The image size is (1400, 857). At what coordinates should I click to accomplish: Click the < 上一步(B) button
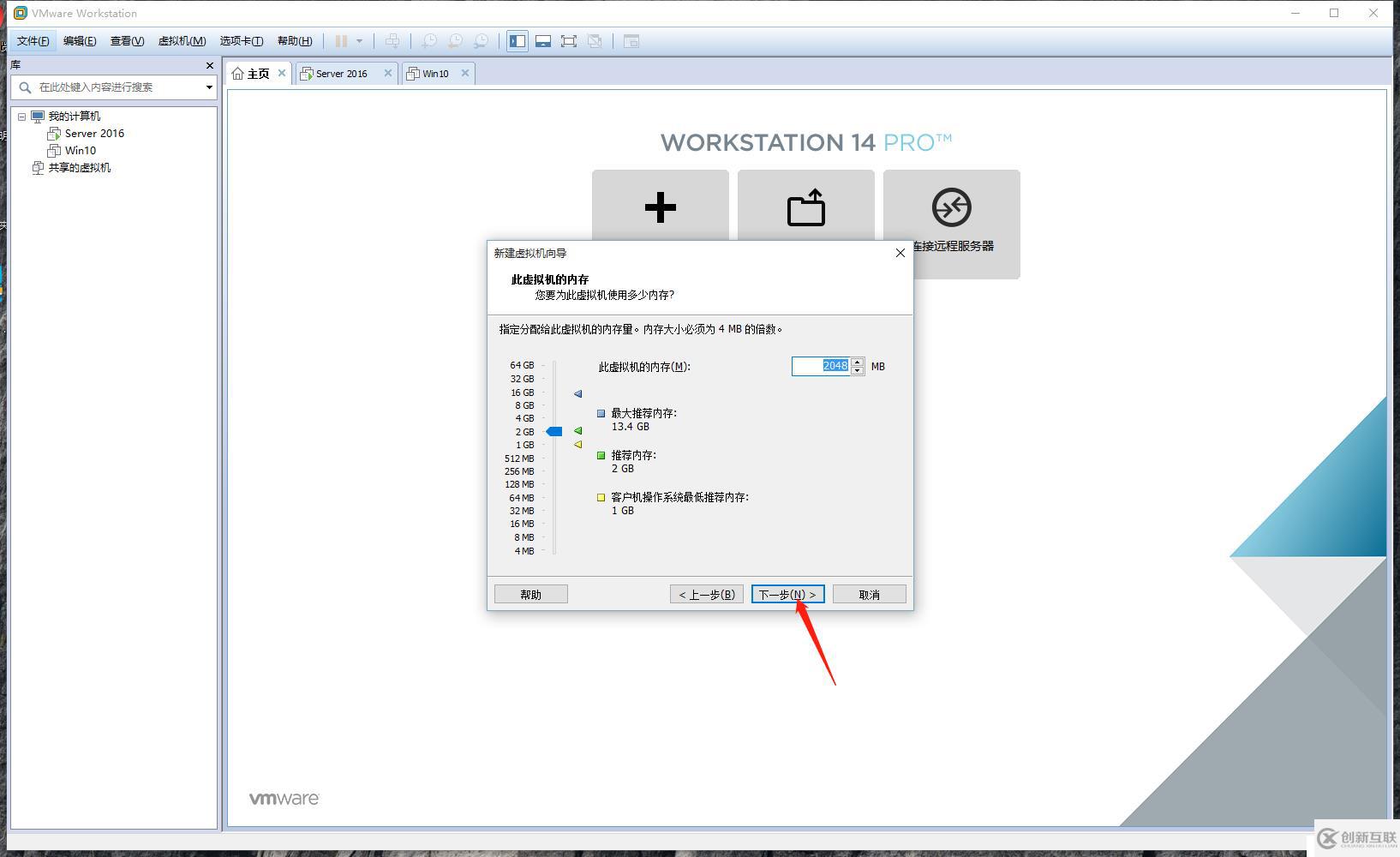(707, 595)
